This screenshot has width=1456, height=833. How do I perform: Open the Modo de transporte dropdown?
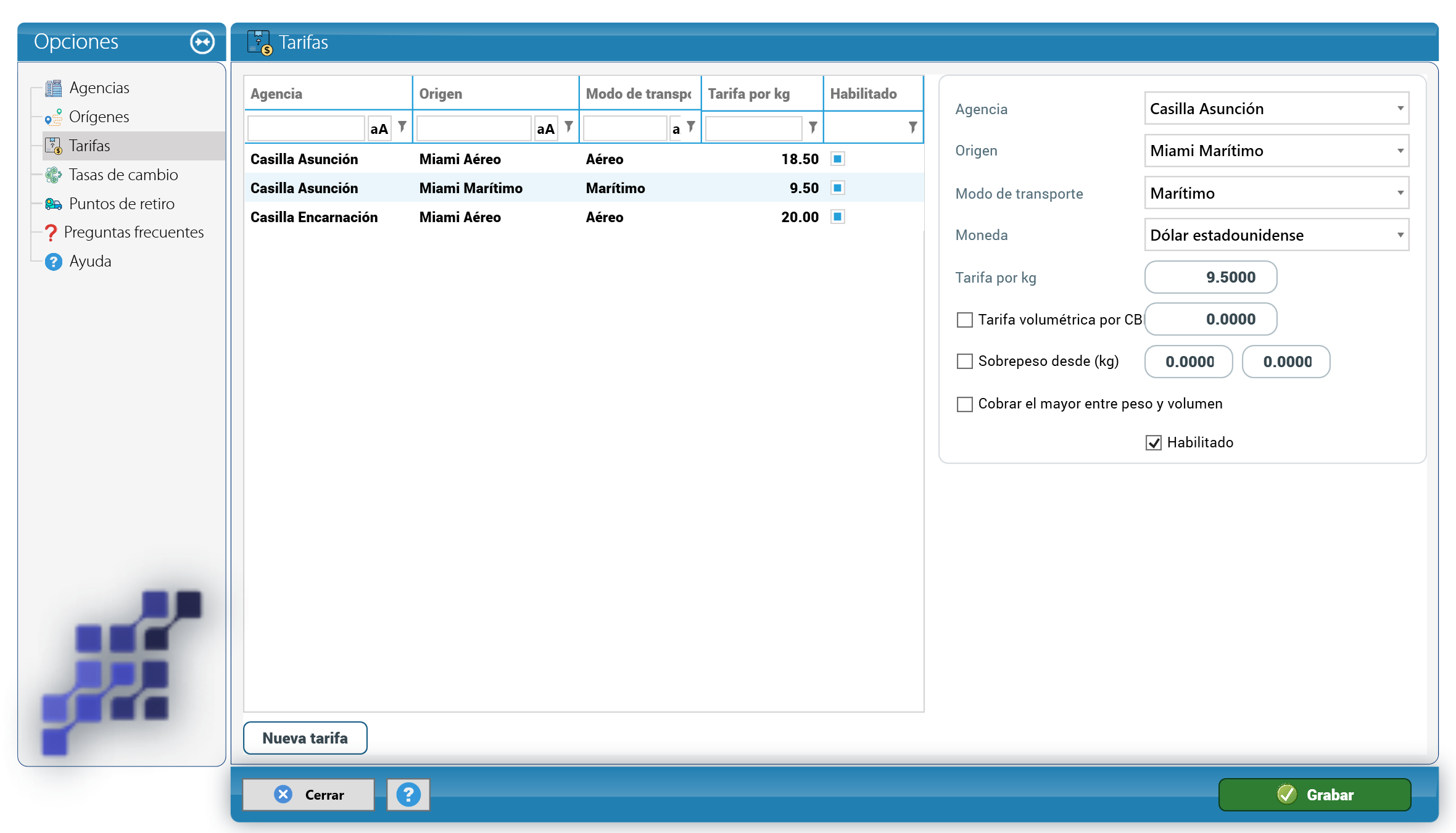pyautogui.click(x=1276, y=193)
